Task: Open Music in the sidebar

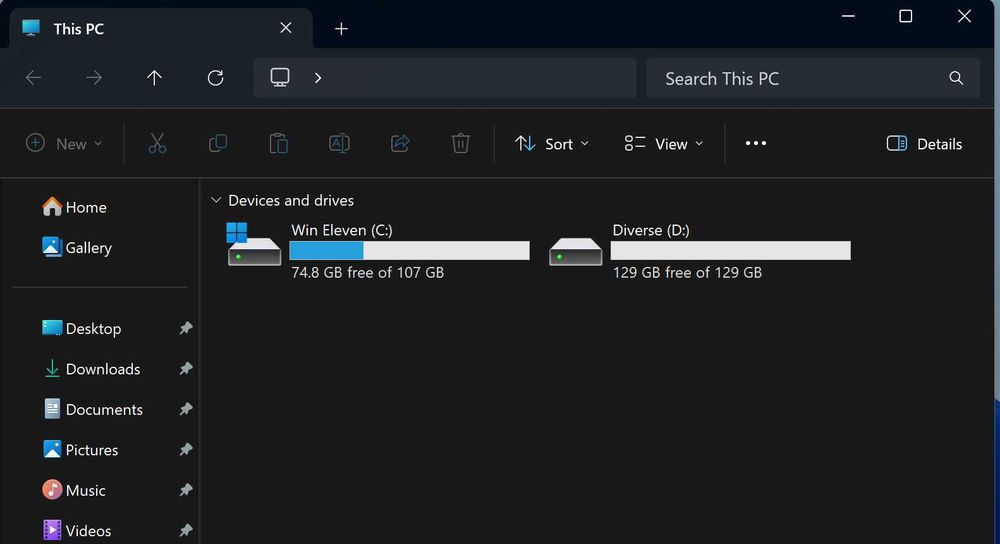Action: pyautogui.click(x=74, y=490)
